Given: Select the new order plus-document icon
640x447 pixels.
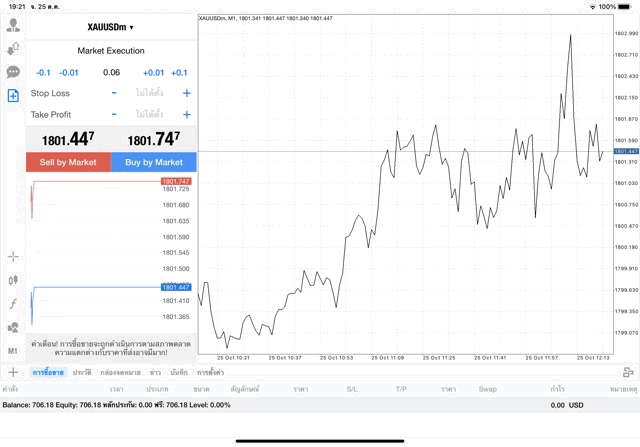Looking at the screenshot, I should point(13,96).
